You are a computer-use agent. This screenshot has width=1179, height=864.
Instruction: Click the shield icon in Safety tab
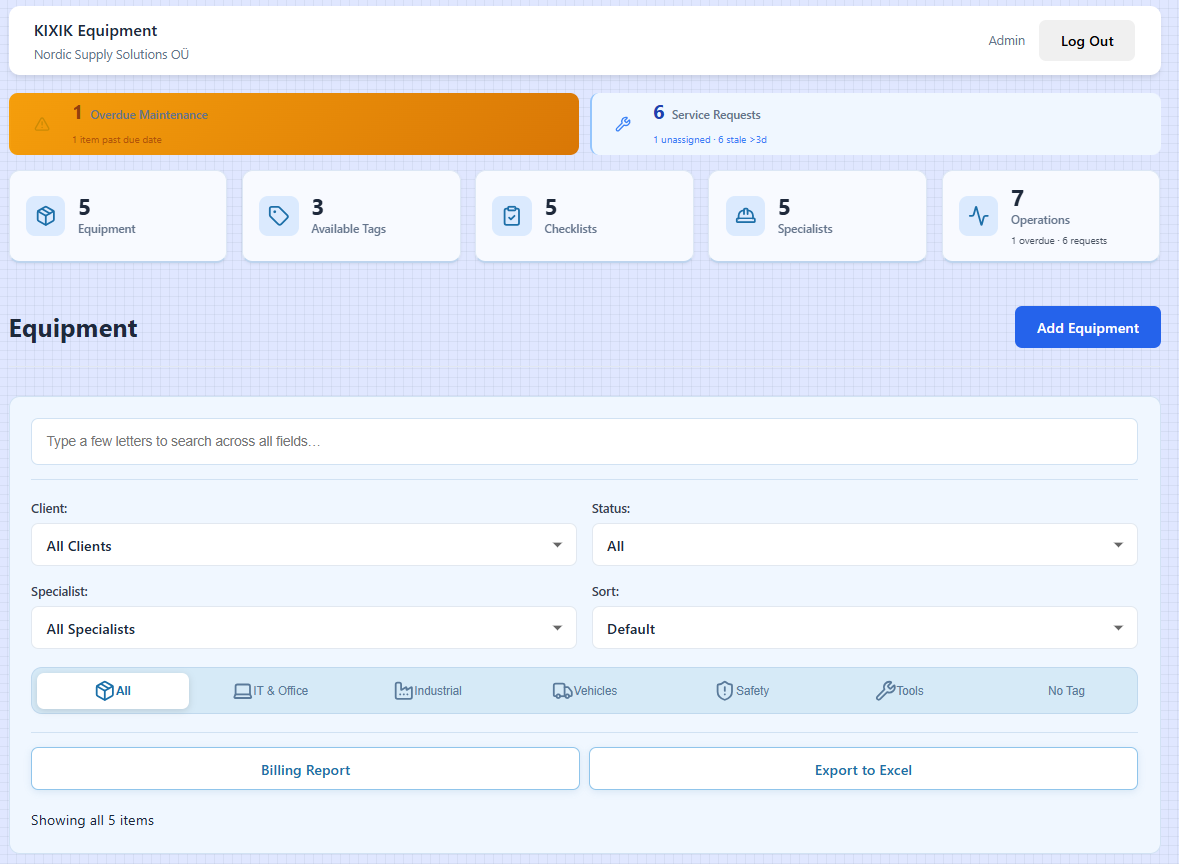pyautogui.click(x=724, y=691)
